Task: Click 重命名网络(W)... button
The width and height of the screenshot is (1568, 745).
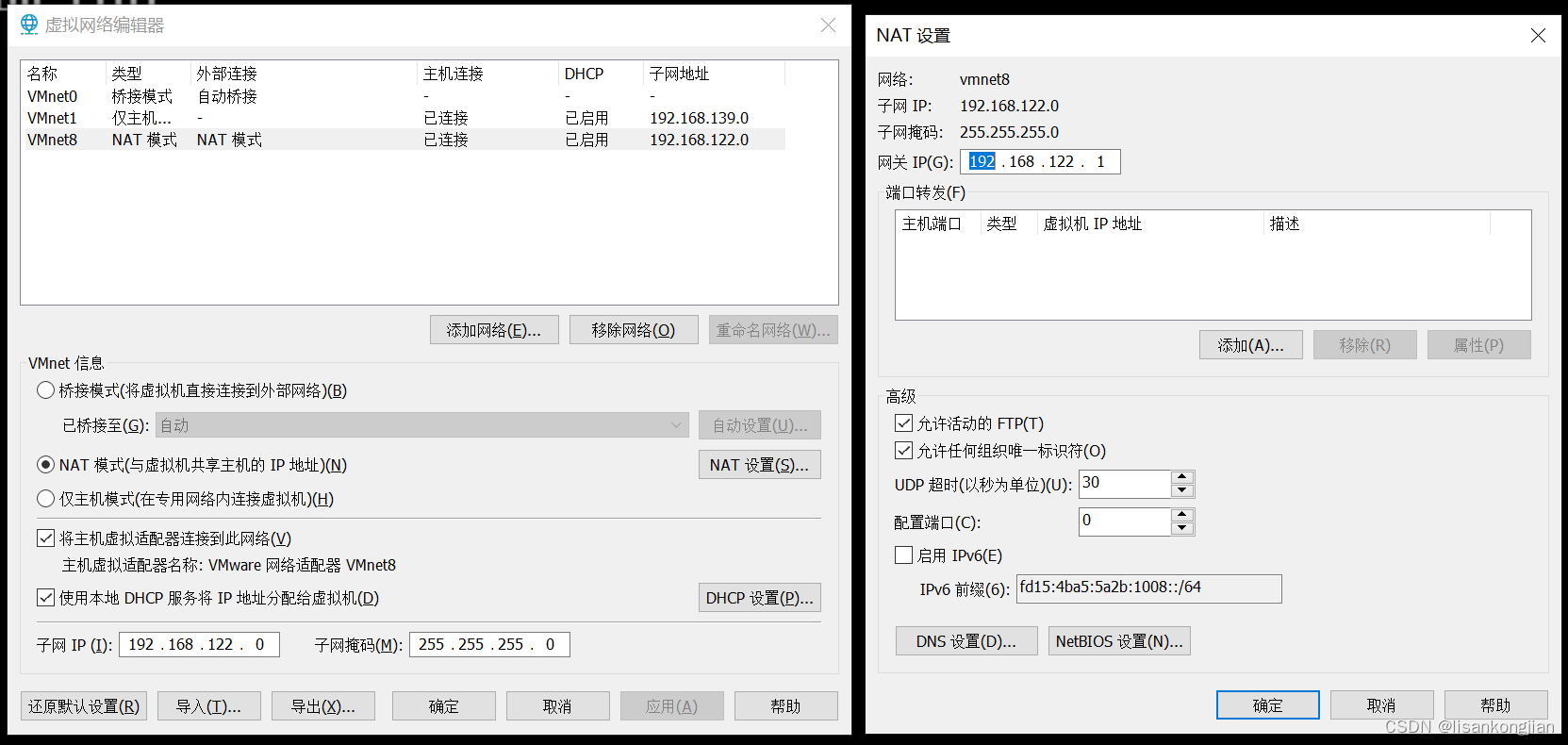Action: coord(773,330)
